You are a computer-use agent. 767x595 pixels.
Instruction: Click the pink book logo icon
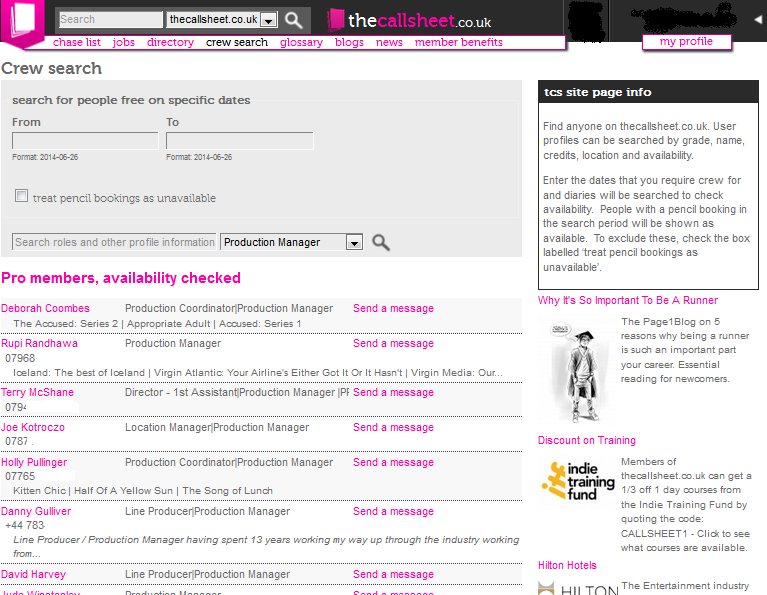[x=23, y=22]
